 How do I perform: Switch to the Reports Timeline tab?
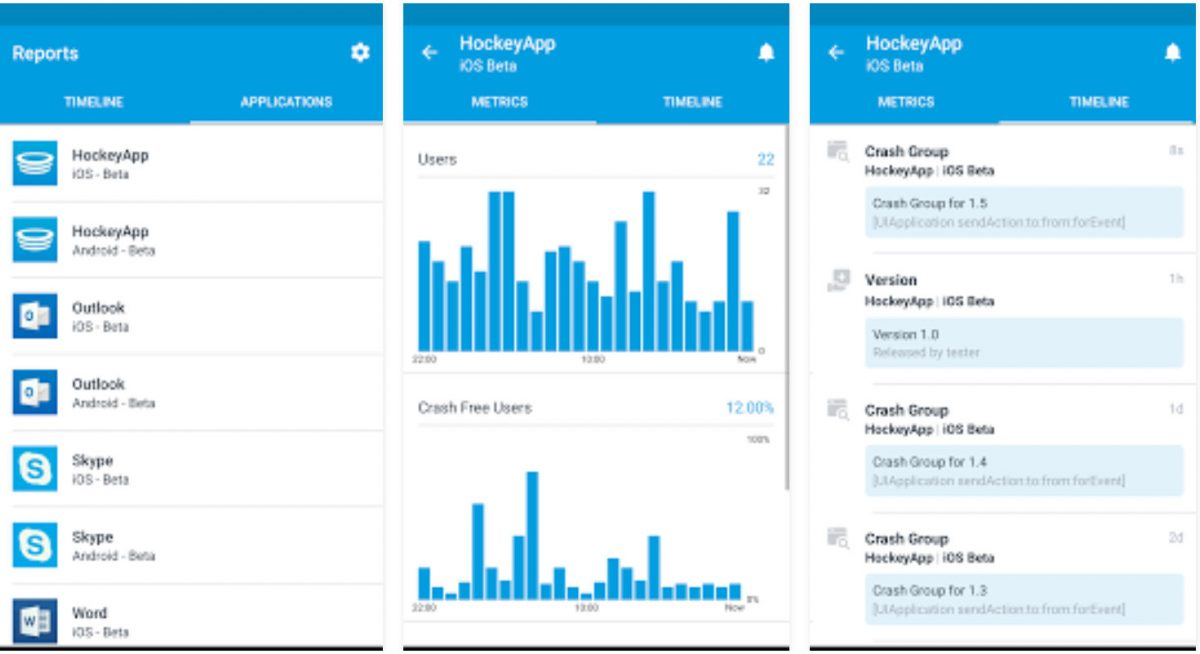coord(94,102)
